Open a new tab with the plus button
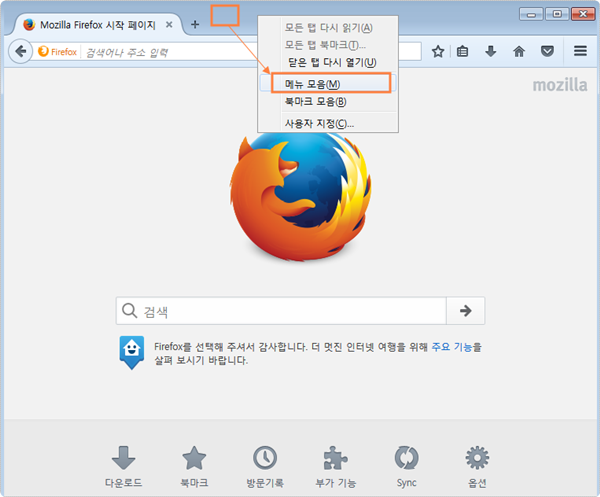This screenshot has height=497, width=600. [x=195, y=24]
